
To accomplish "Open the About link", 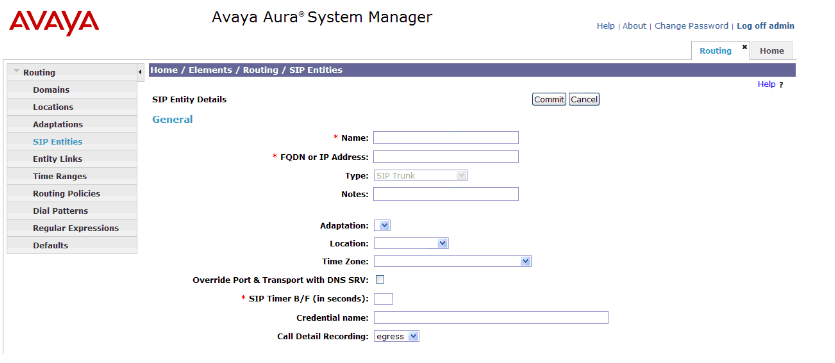I will coord(634,26).
